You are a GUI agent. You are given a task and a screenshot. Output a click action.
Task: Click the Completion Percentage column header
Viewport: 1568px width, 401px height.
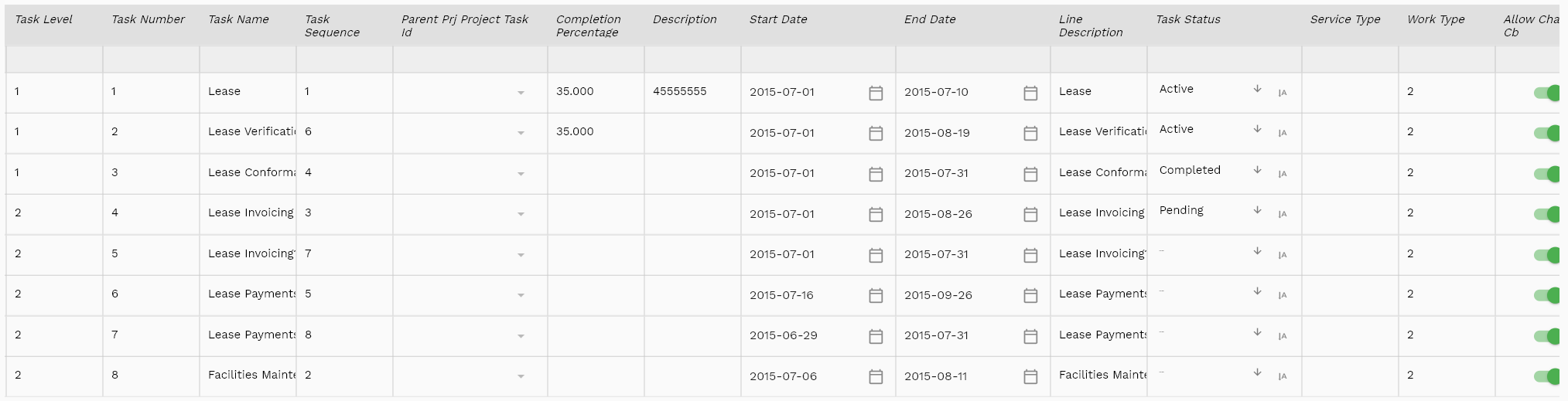(x=588, y=25)
